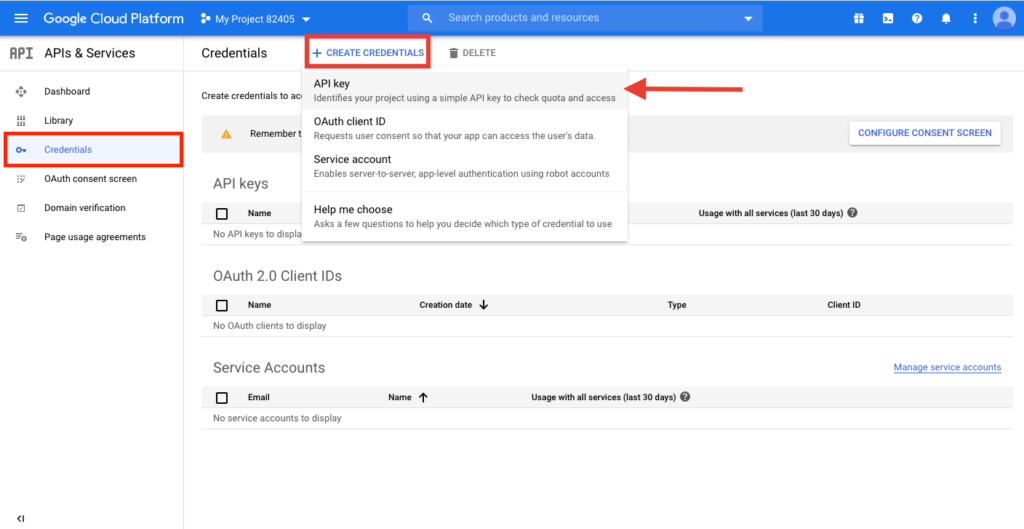Click the Page usage agreements gear icon

pyautogui.click(x=21, y=237)
